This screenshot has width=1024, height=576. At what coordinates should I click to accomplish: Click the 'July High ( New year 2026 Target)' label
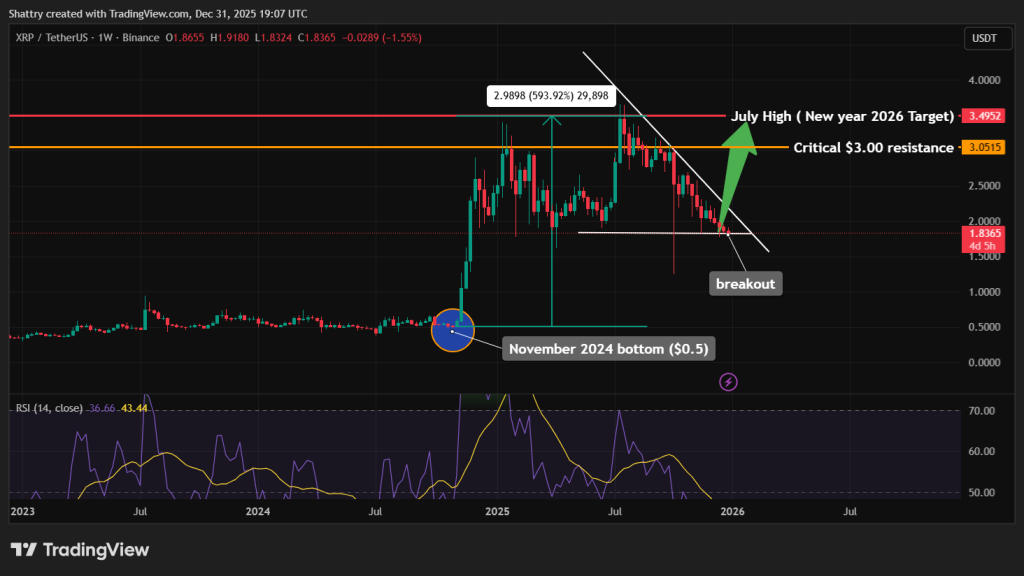click(843, 116)
